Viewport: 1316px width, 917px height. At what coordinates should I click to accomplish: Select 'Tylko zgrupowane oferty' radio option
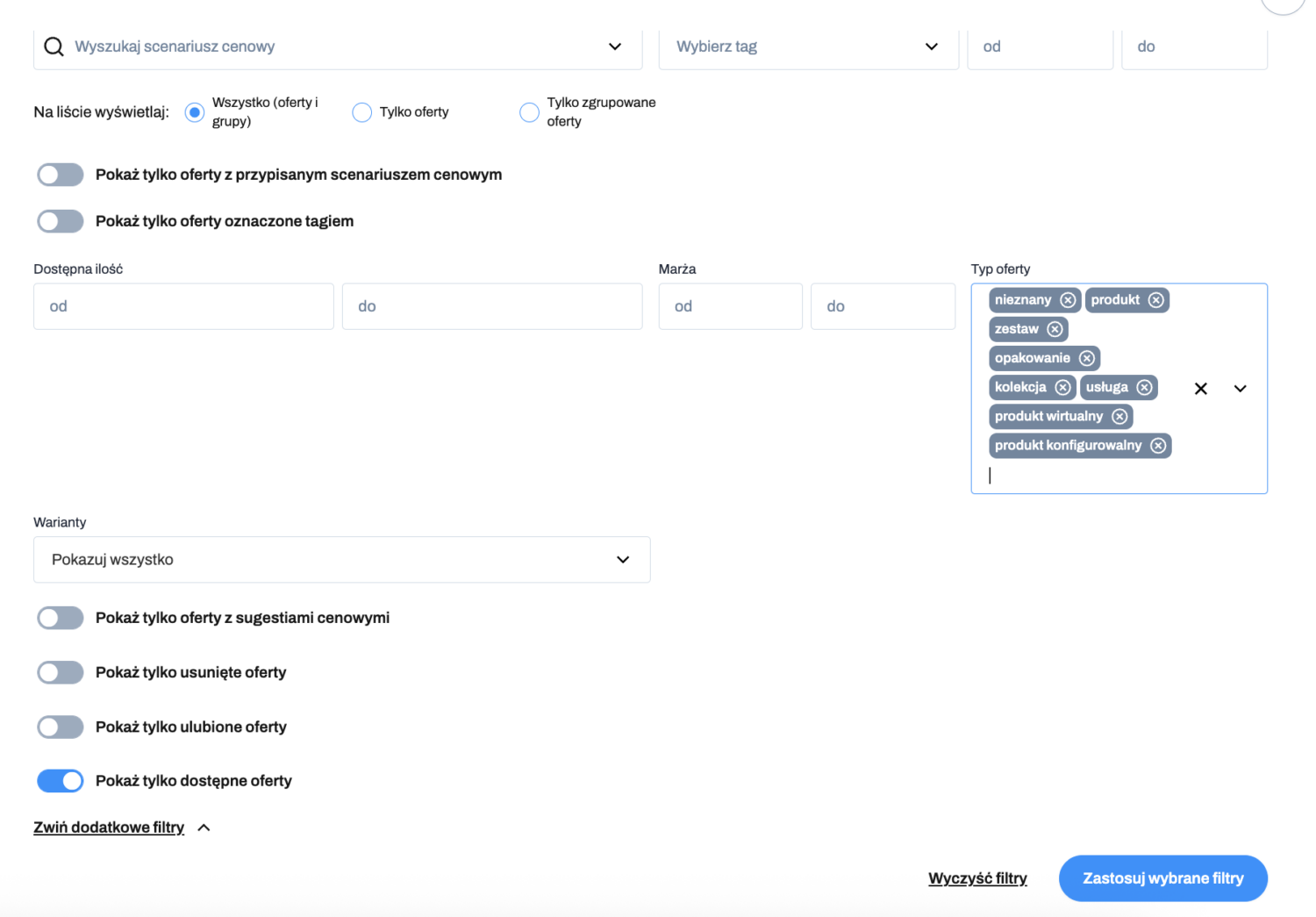tap(529, 112)
